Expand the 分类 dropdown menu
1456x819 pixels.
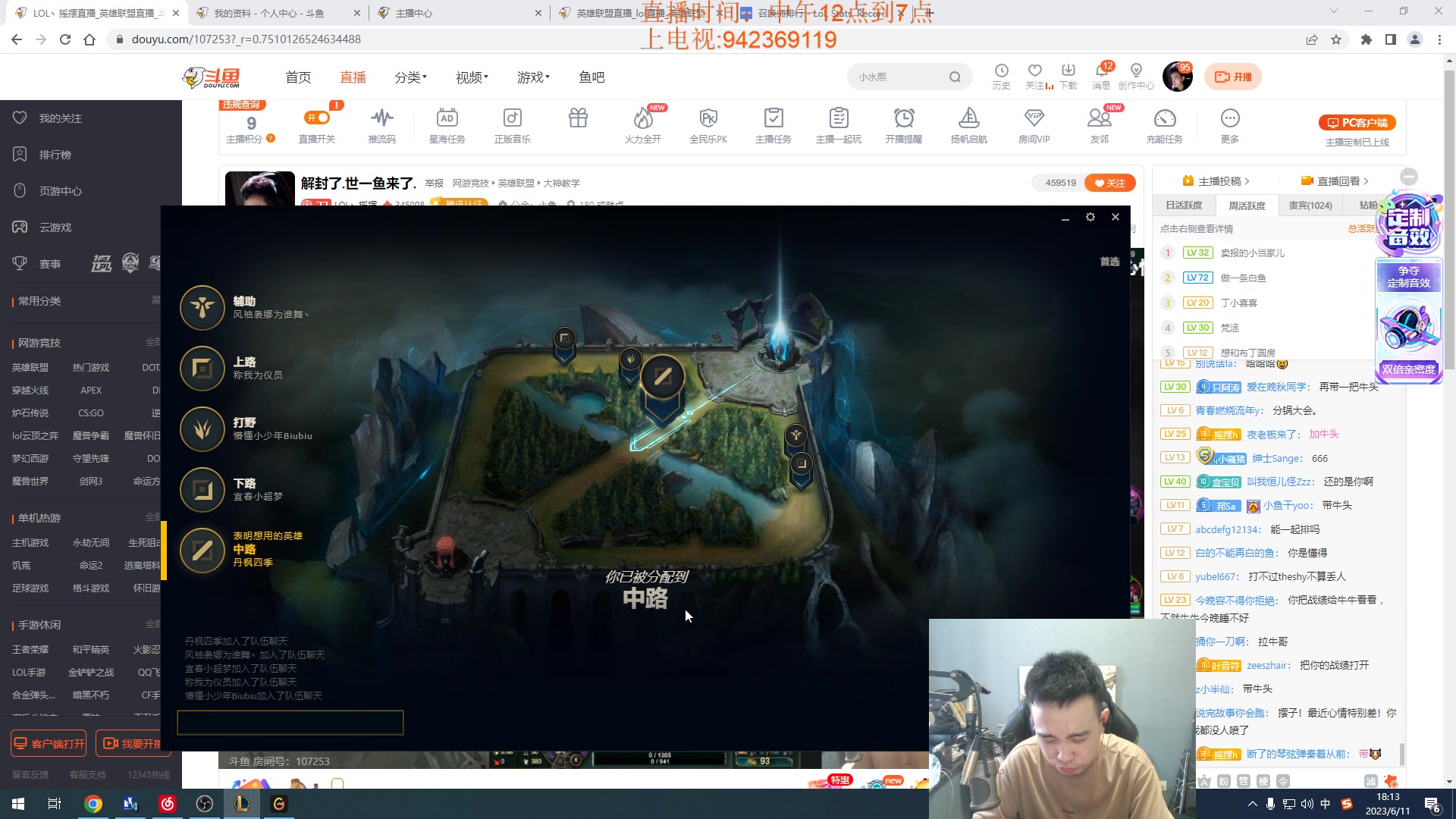(x=410, y=77)
